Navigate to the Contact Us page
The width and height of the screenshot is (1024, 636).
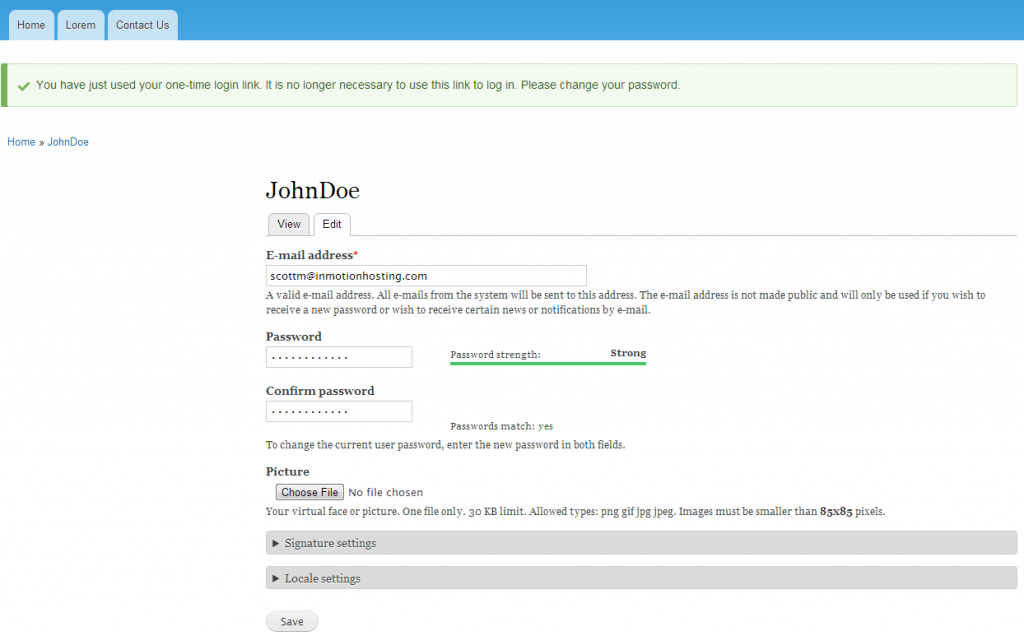(142, 25)
